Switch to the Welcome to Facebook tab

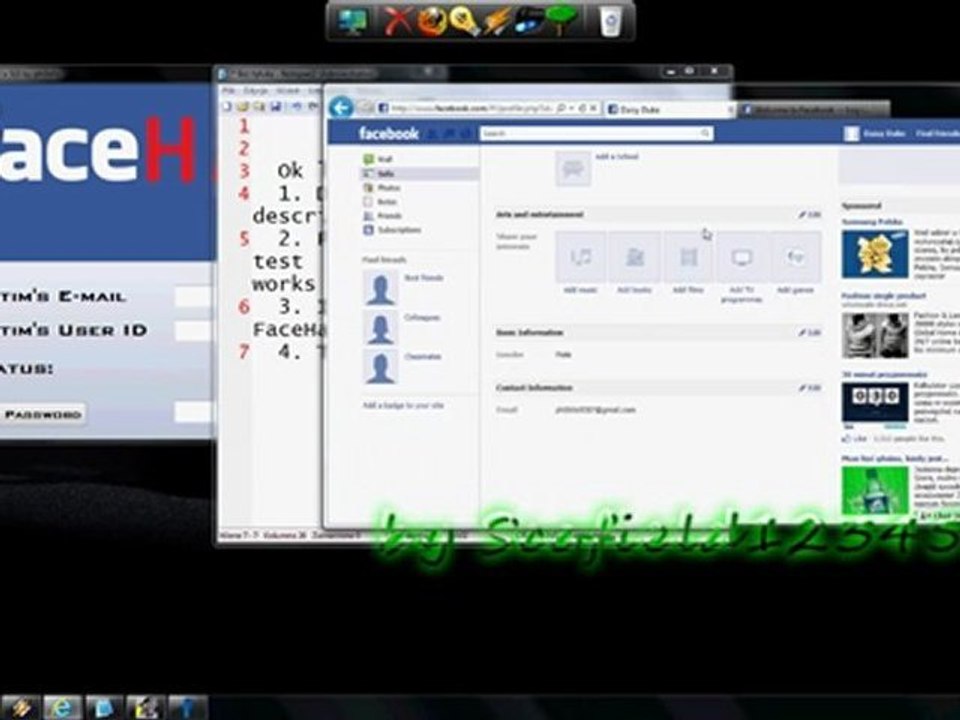point(813,110)
